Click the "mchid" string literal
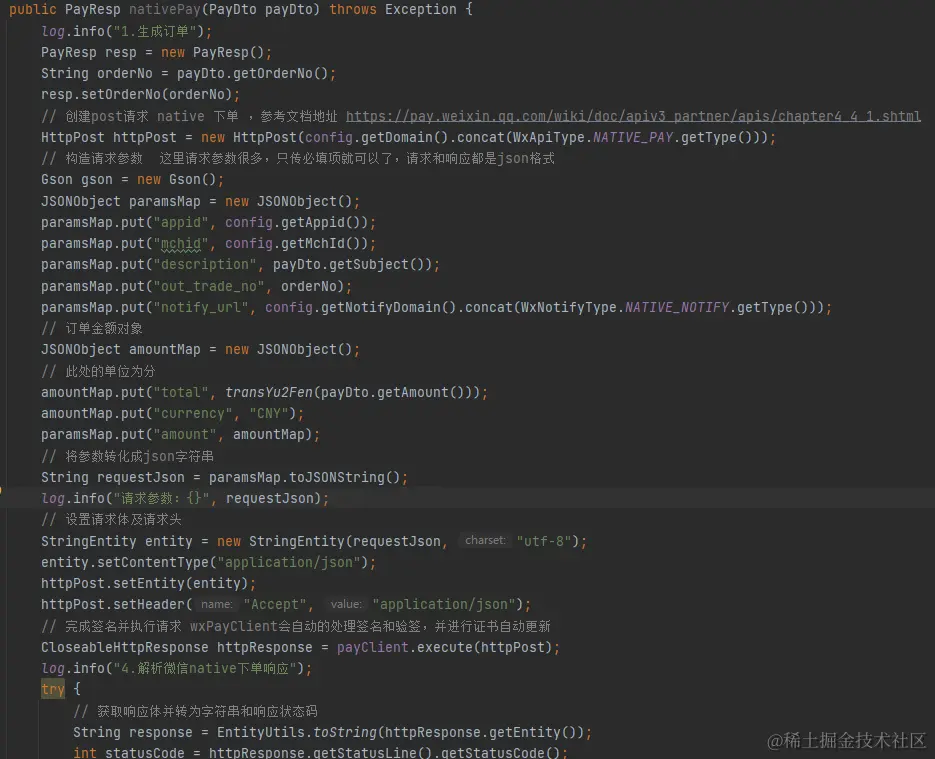 (x=181, y=243)
